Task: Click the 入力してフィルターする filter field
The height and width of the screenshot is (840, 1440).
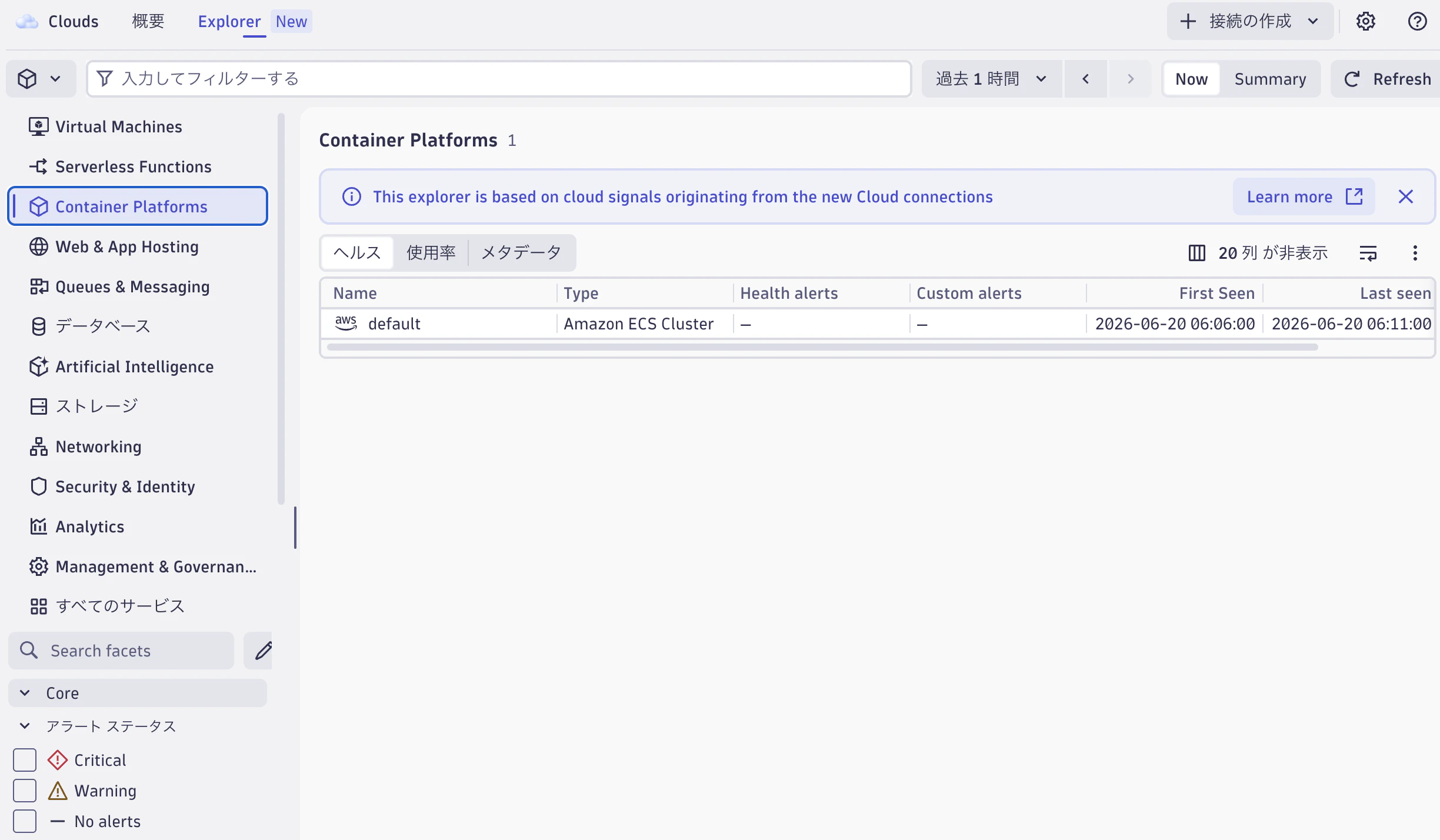Action: (500, 79)
